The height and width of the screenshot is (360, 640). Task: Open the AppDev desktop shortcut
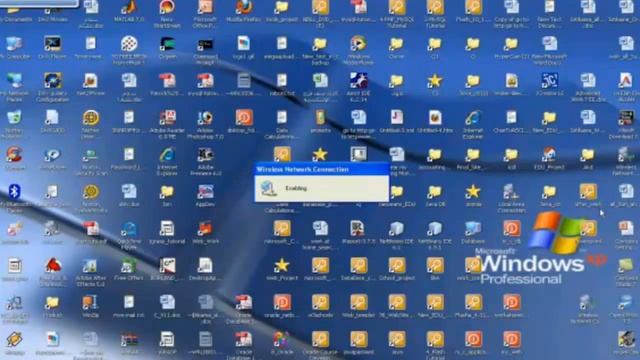pos(205,192)
